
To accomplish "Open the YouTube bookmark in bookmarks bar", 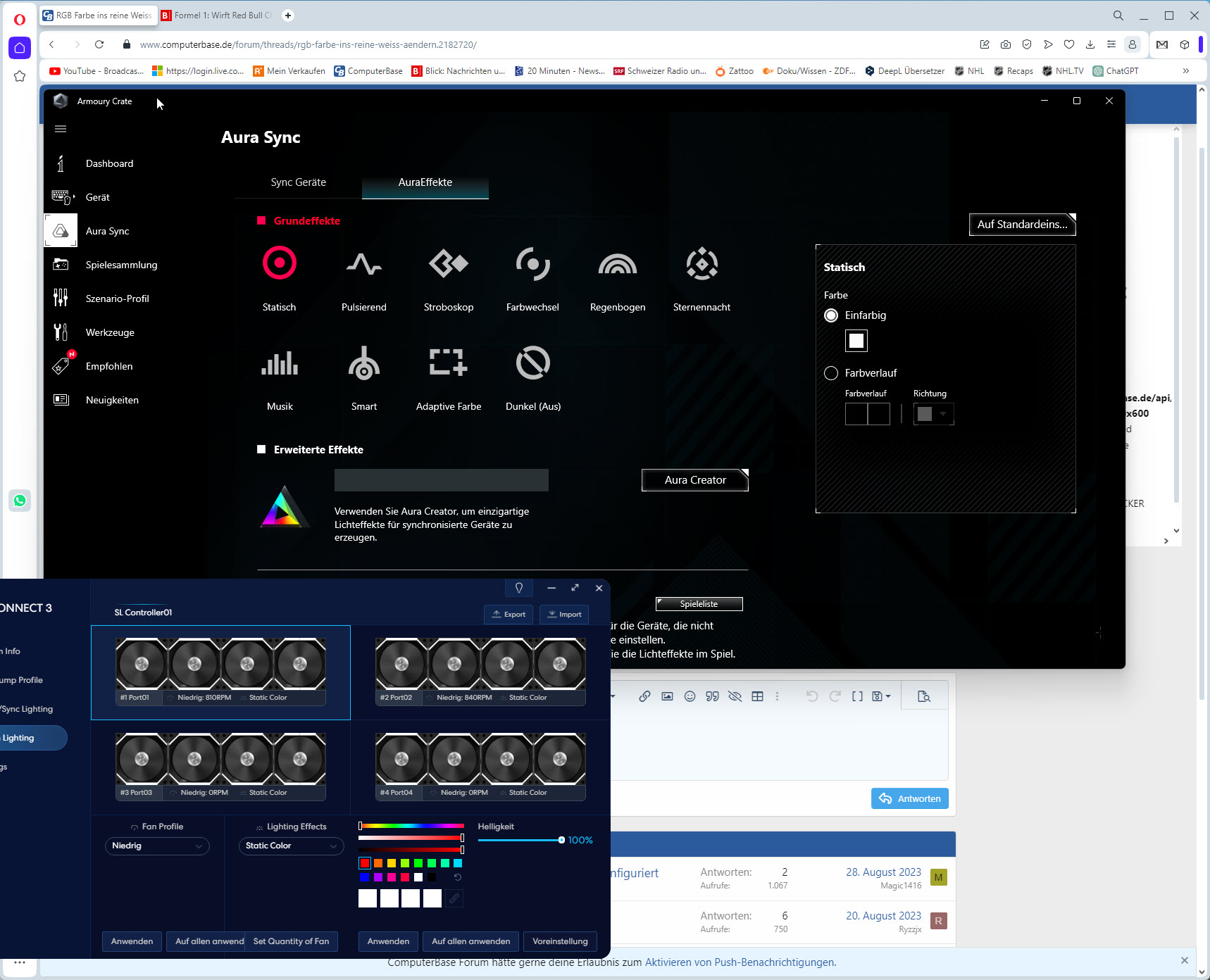I will (x=96, y=70).
